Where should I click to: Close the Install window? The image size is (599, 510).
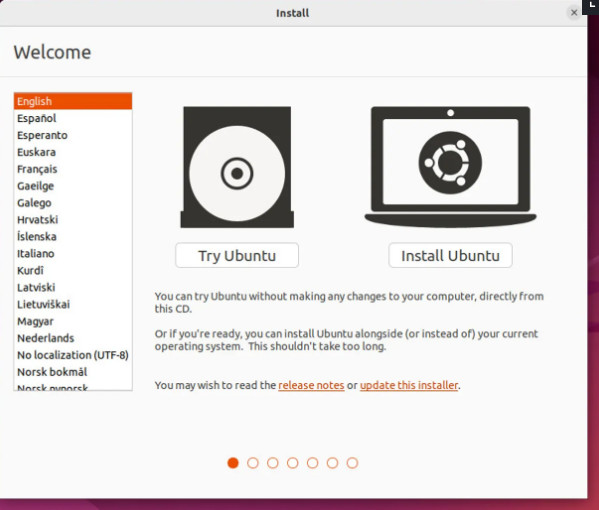[x=573, y=13]
